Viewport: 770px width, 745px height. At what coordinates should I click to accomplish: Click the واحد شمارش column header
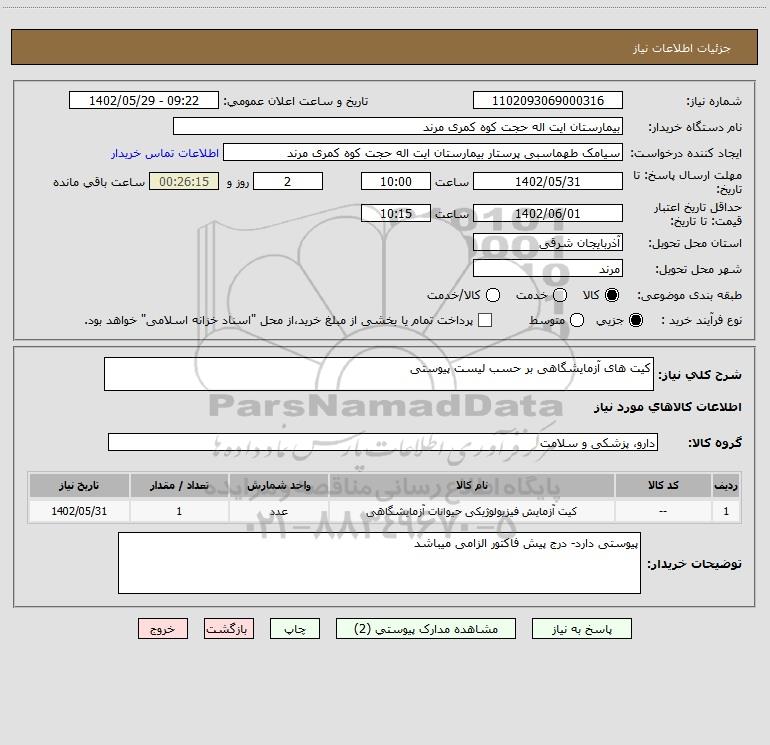278,485
